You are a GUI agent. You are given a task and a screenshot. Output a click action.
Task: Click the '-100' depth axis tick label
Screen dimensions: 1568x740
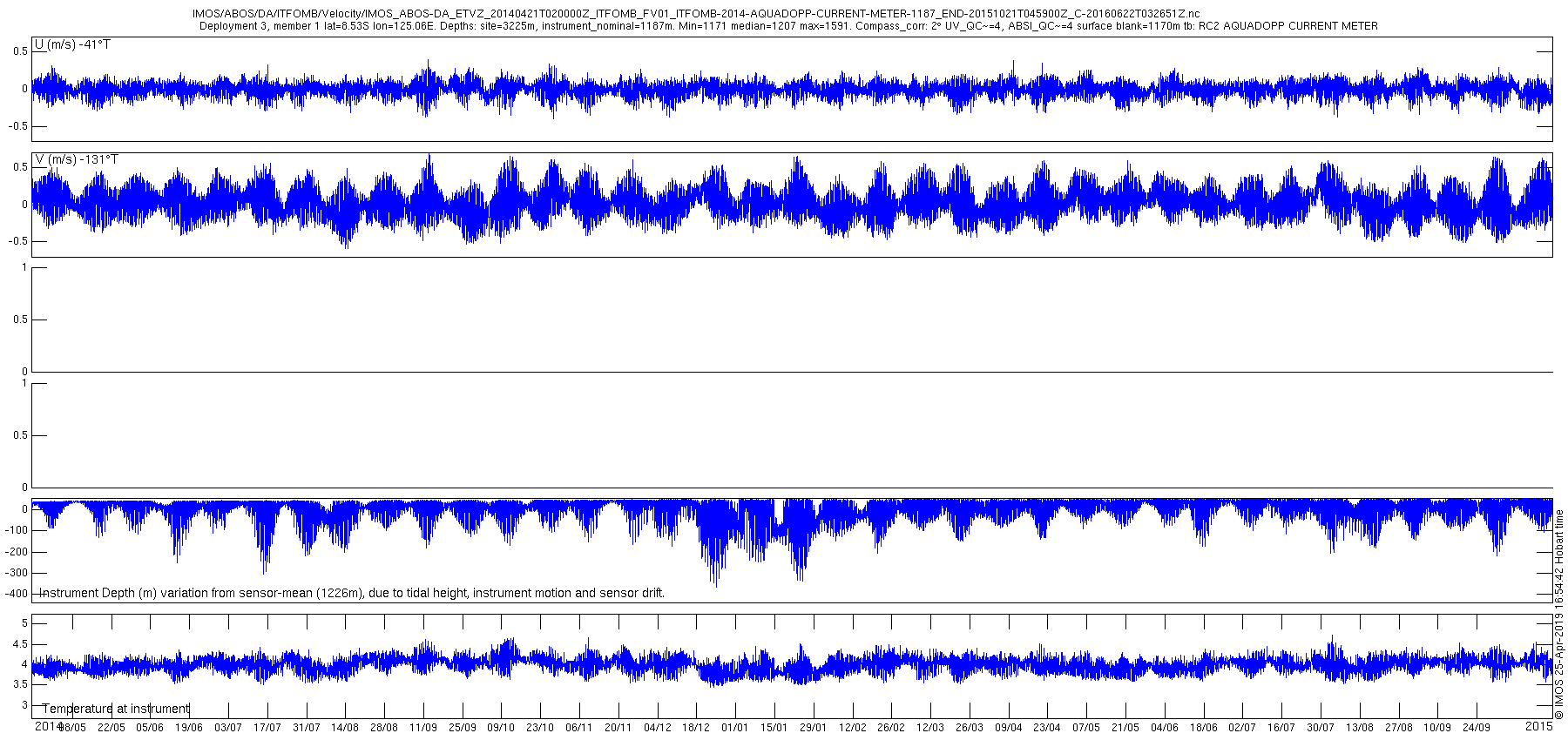(17, 531)
